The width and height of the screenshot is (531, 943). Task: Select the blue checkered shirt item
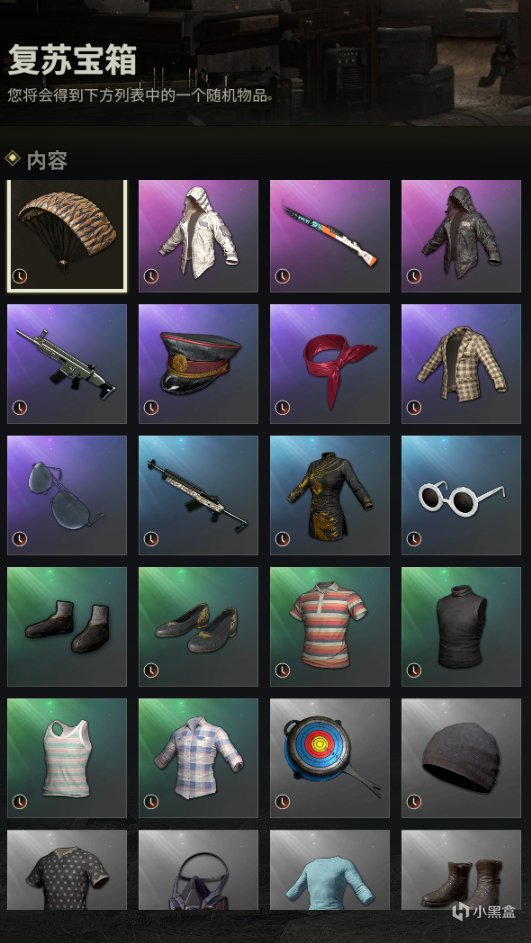click(x=198, y=758)
